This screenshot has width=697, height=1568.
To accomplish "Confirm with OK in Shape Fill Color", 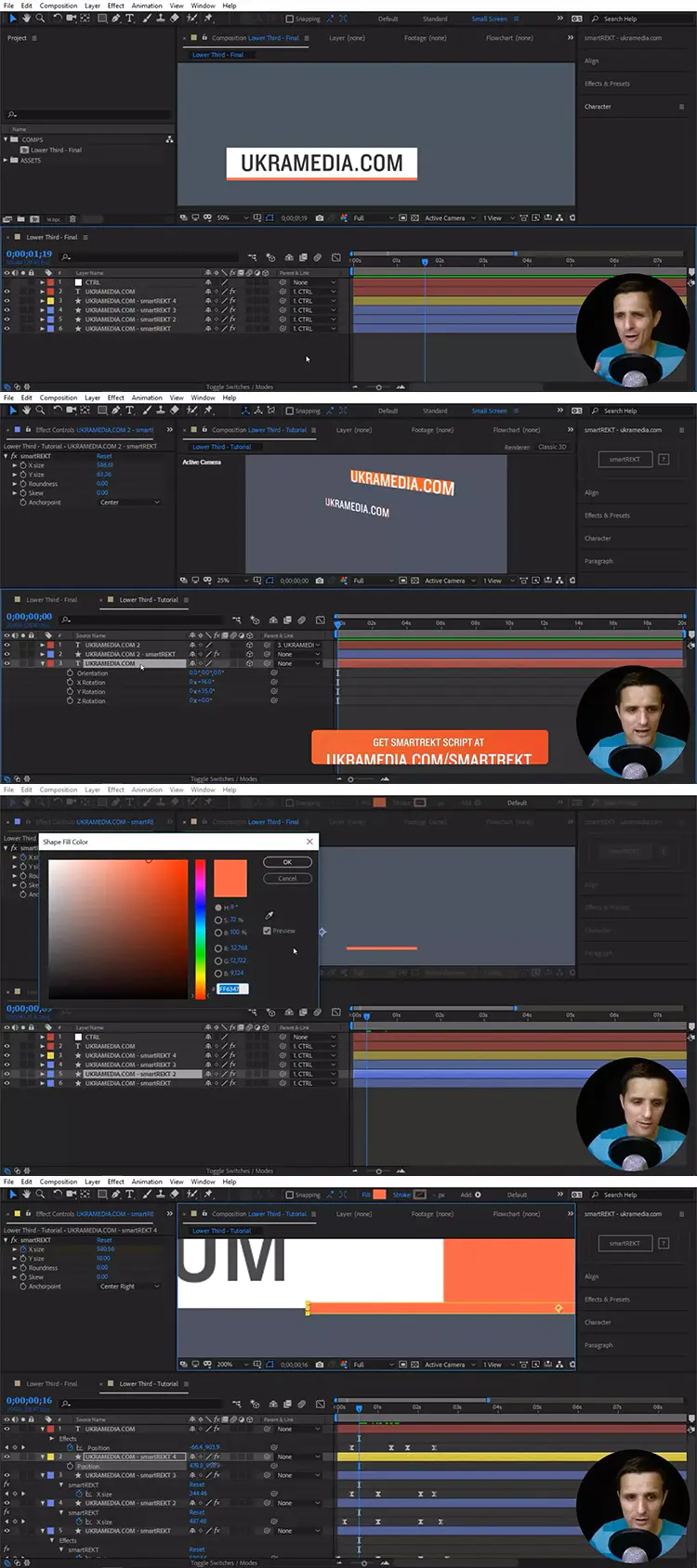I will (x=287, y=862).
